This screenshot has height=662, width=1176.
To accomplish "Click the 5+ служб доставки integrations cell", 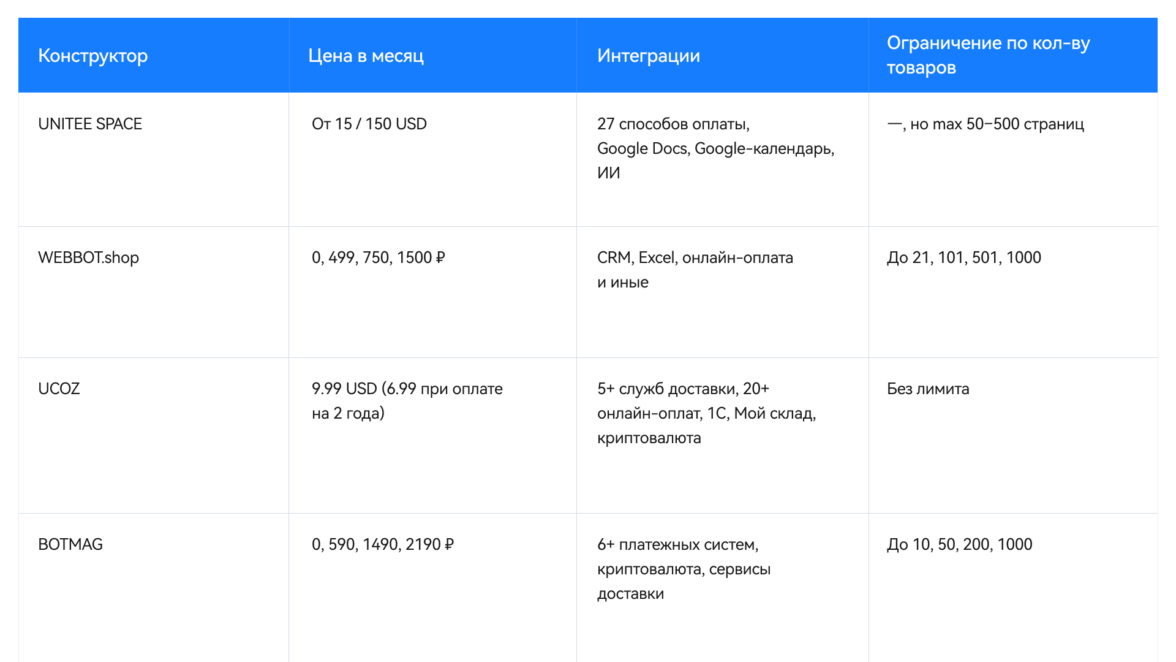I will [x=706, y=413].
